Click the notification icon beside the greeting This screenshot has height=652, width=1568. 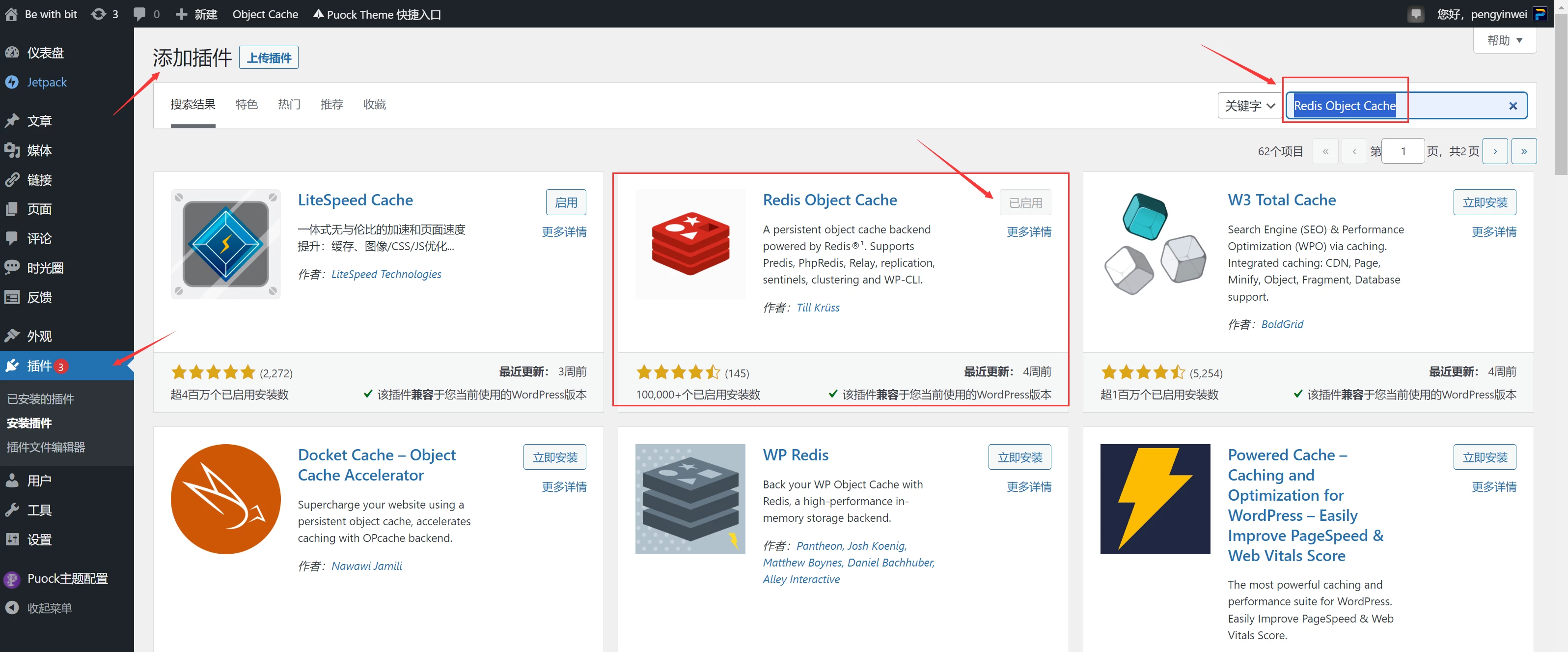[1416, 14]
